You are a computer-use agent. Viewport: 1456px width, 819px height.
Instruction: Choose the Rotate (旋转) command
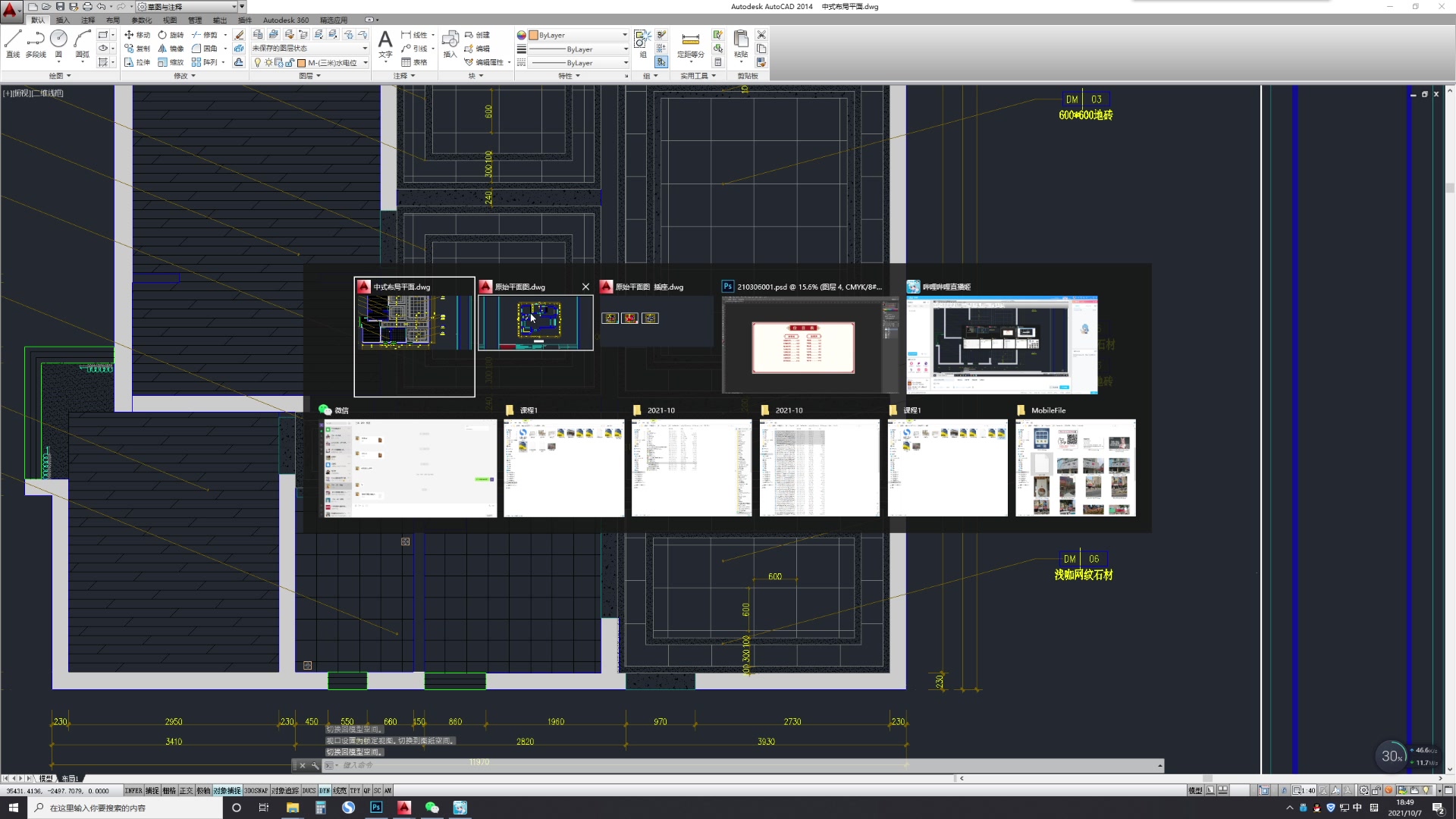171,35
